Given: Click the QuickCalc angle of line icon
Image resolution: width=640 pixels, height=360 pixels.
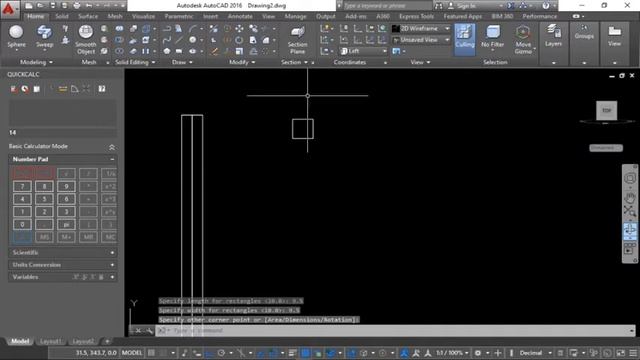Looking at the screenshot, I should point(74,89).
